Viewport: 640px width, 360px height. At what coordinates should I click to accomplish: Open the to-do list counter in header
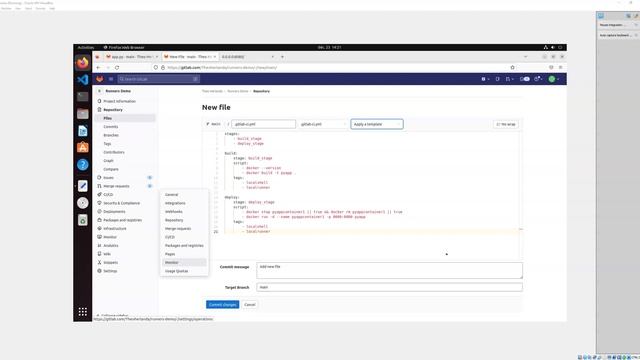click(525, 79)
